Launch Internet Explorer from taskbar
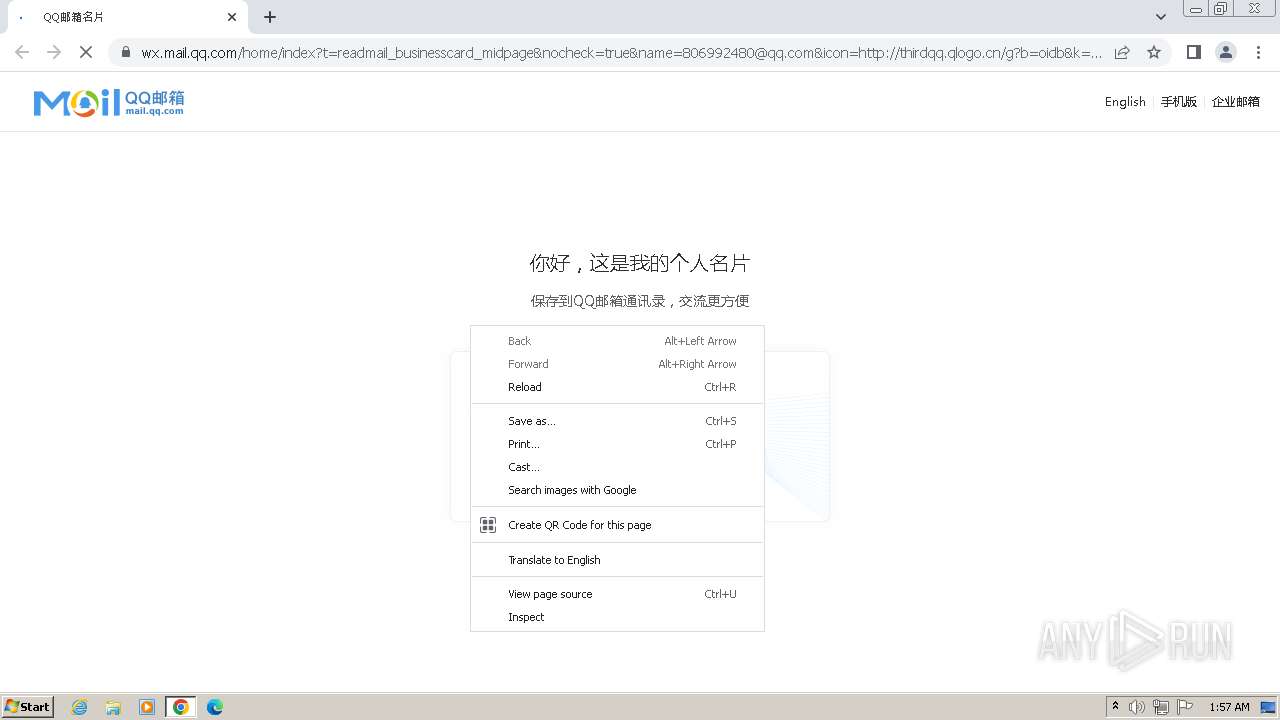This screenshot has width=1280, height=720. coord(80,707)
